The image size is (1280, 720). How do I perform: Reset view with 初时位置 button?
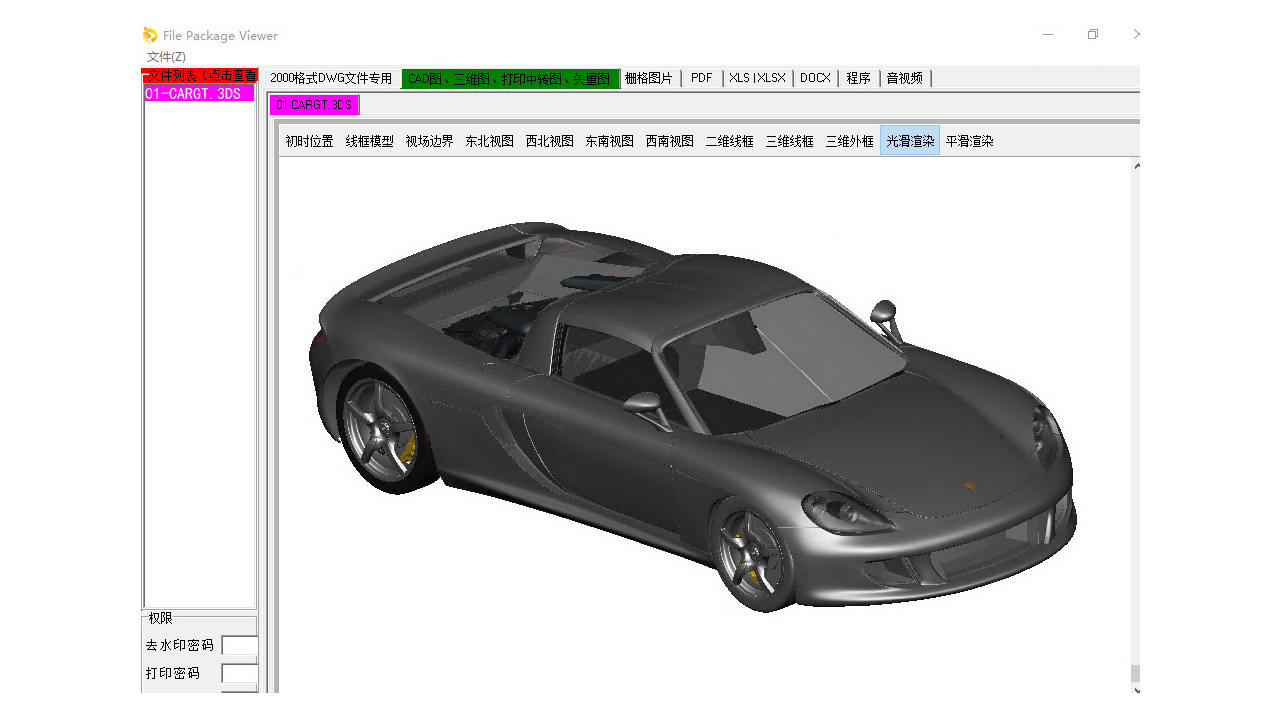click(310, 141)
